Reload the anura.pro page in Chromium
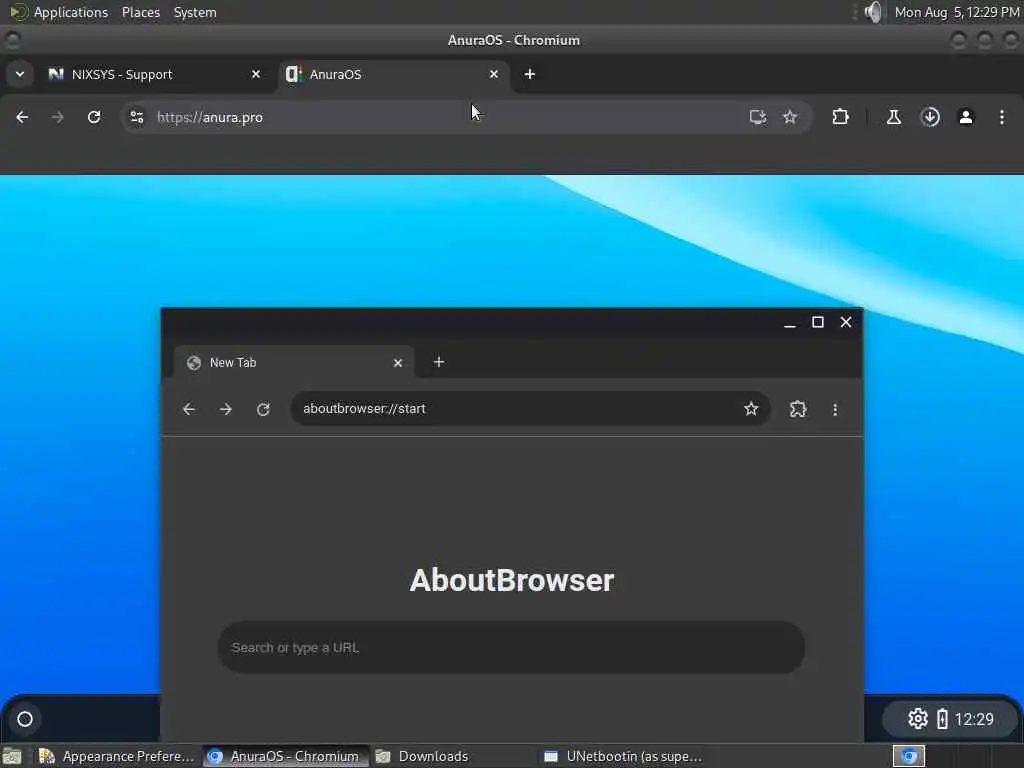This screenshot has width=1024, height=768. click(94, 117)
